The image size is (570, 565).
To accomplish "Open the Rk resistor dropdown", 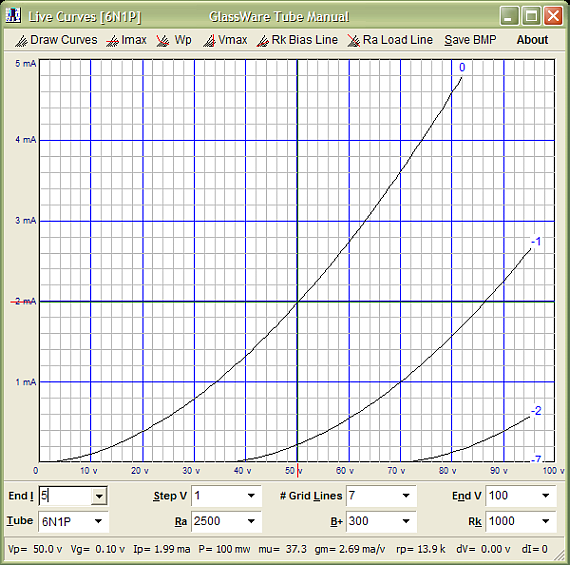I will pos(546,521).
